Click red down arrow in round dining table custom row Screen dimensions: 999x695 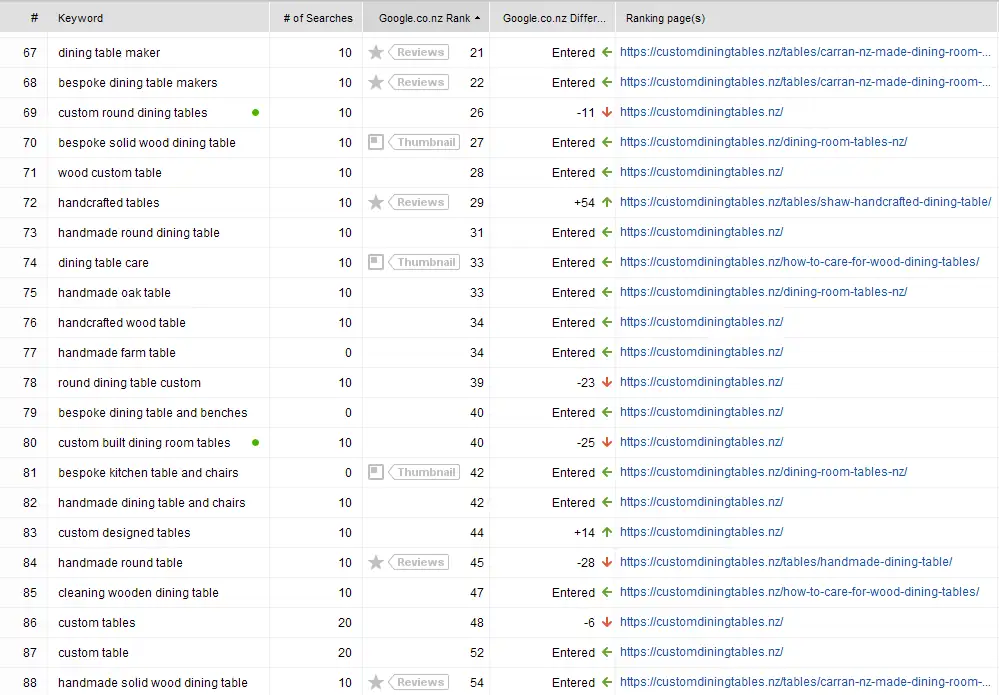(x=607, y=382)
